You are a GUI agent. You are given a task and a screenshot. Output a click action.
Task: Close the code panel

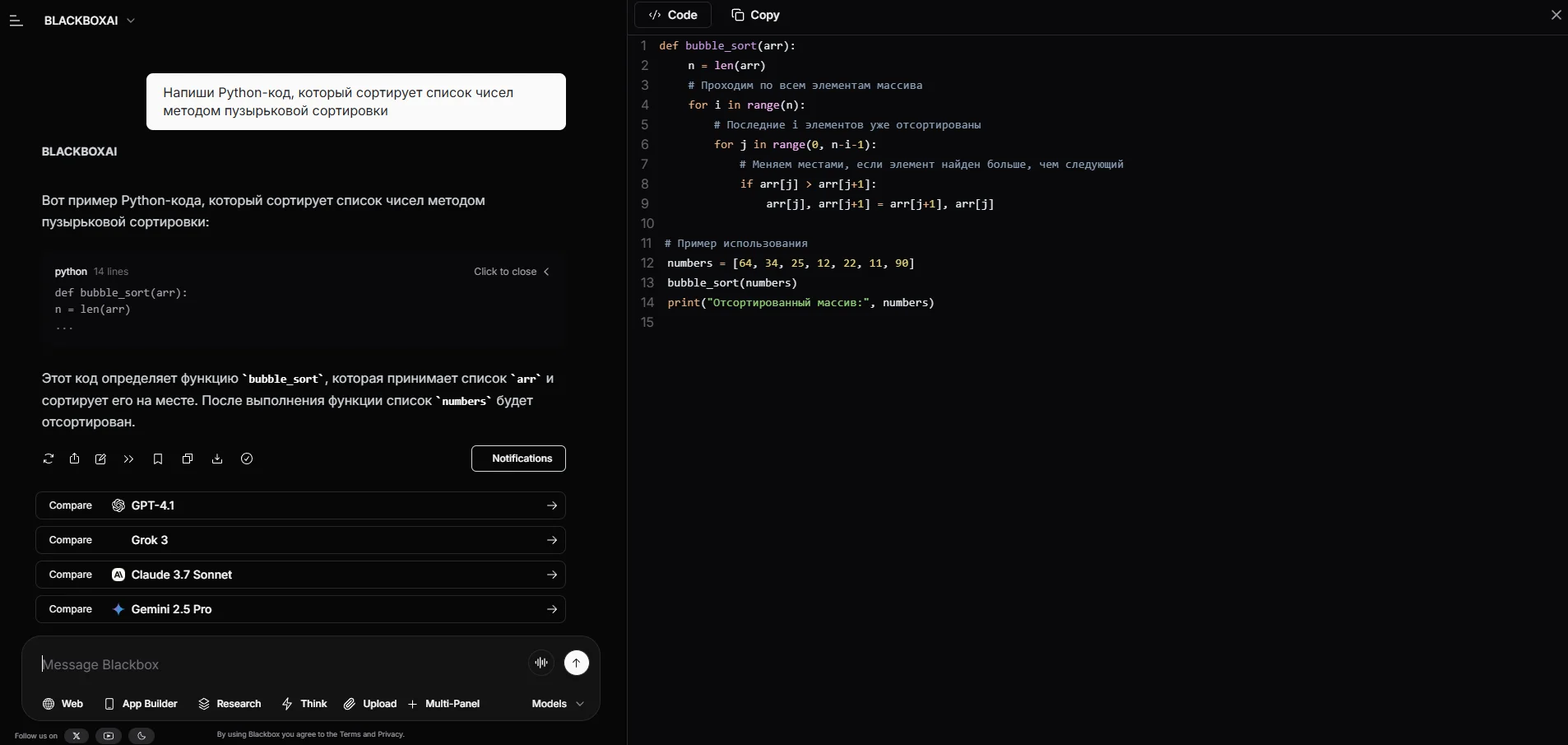click(x=1556, y=15)
